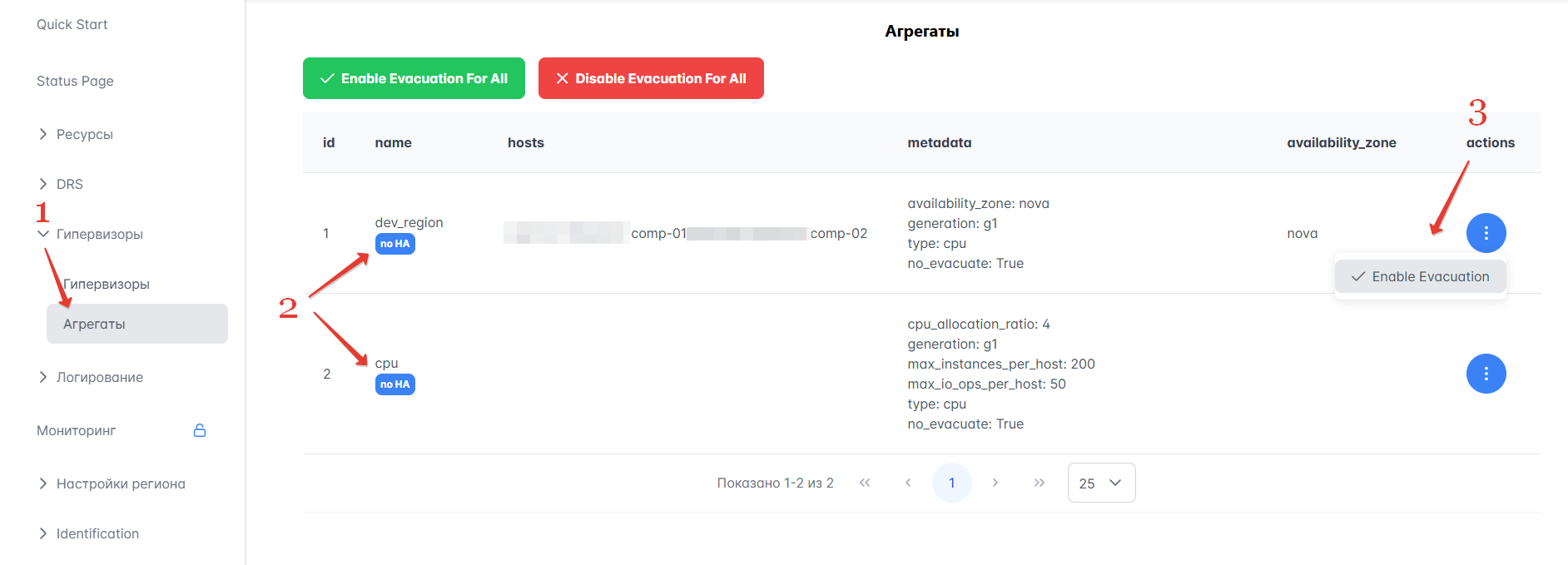The height and width of the screenshot is (565, 1568).
Task: Go to the first page of results
Action: tap(865, 483)
